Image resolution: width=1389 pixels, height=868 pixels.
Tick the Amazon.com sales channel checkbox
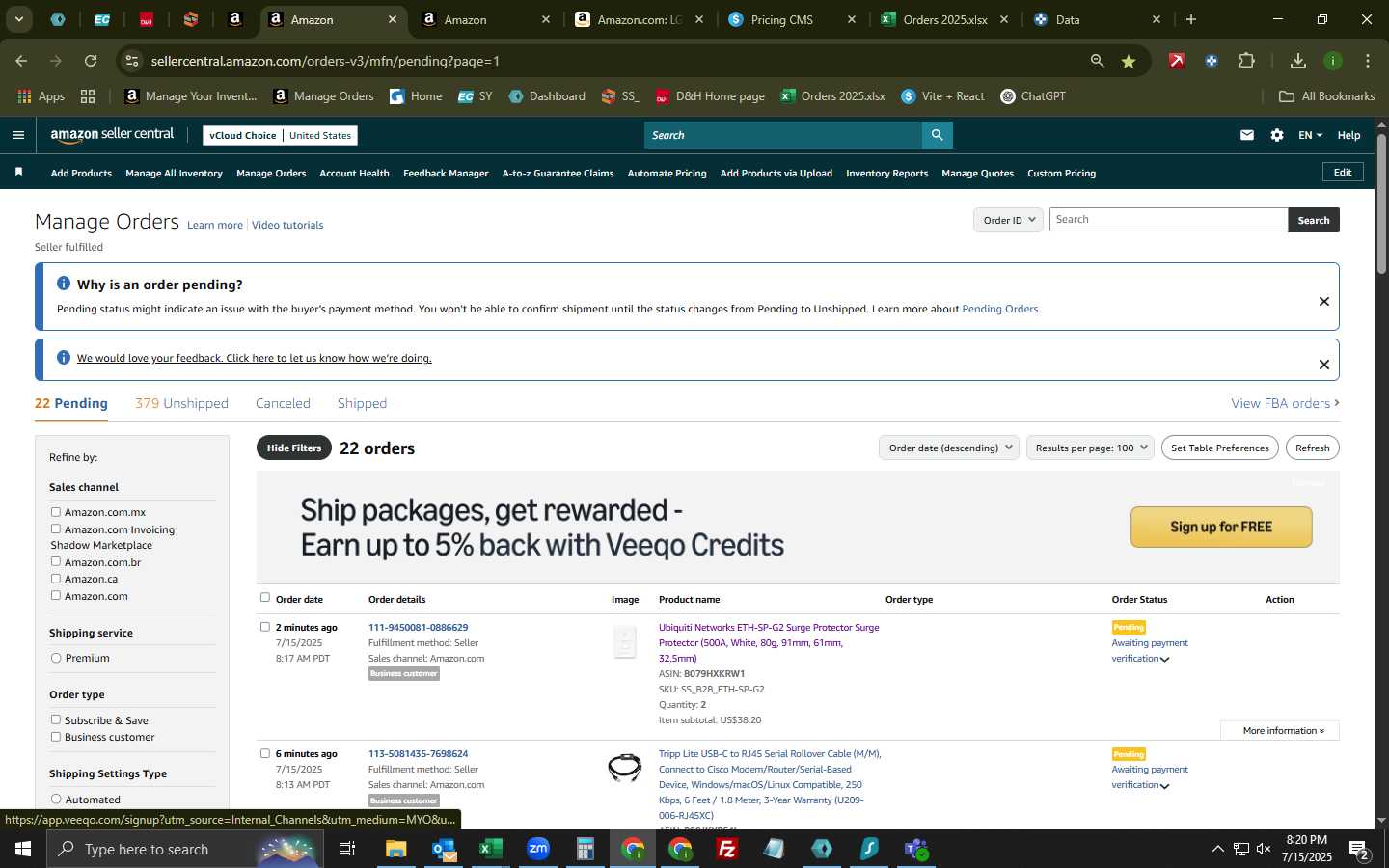(56, 595)
